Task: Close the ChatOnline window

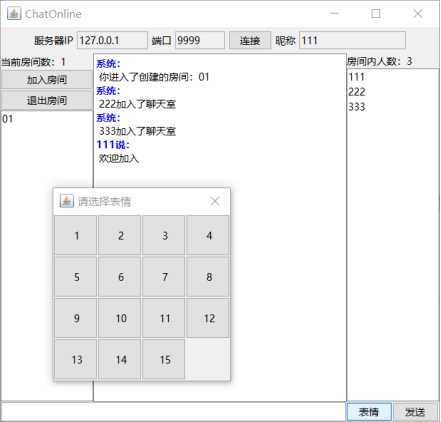Action: pyautogui.click(x=418, y=13)
